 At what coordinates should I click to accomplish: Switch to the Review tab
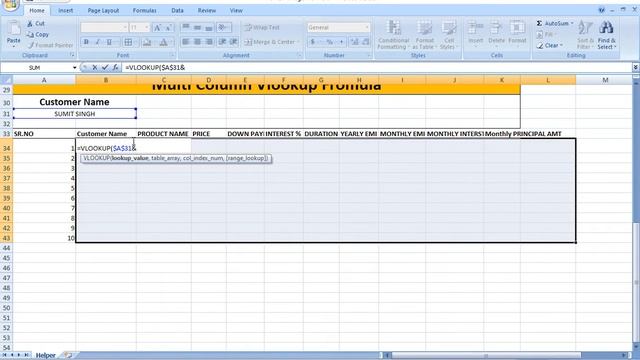(x=207, y=10)
